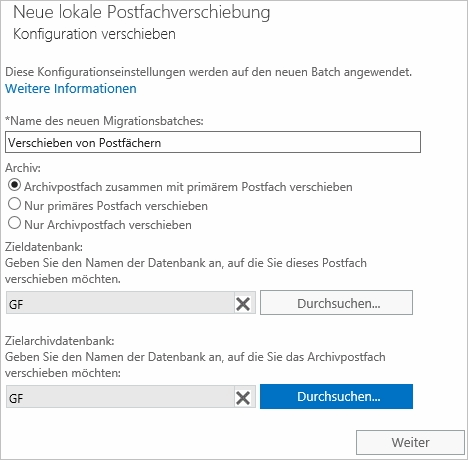Click the Neue lokale Postfachverschiebung heading
Viewport: 468px width, 460px height.
pos(142,13)
